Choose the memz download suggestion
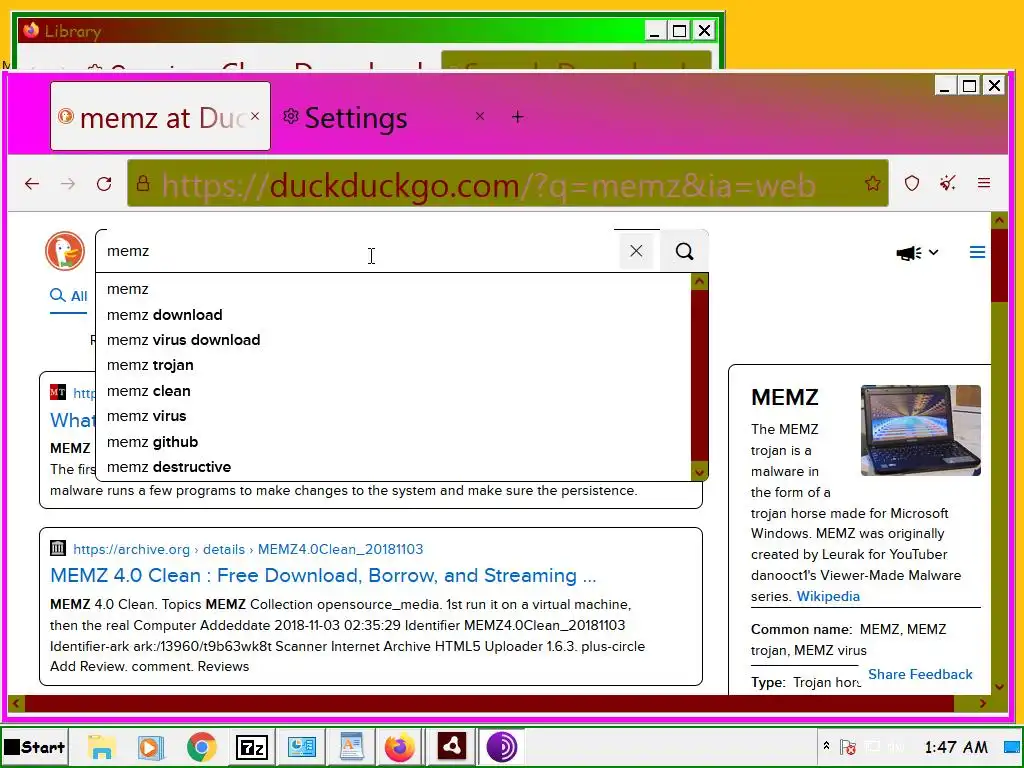The image size is (1024, 768). click(393, 315)
